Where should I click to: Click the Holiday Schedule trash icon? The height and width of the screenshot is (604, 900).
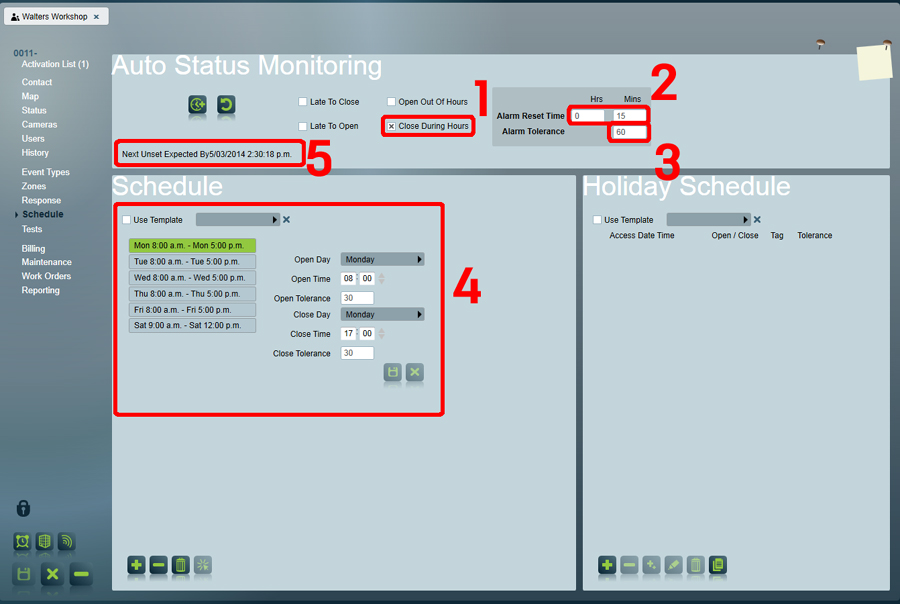pos(696,565)
